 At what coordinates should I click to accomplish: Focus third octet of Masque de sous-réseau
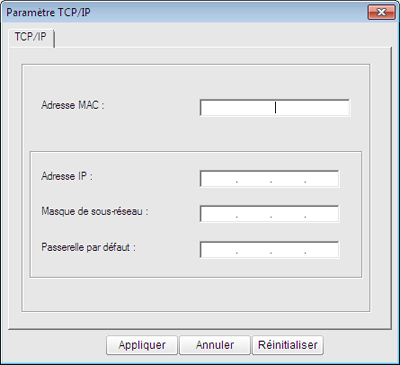pyautogui.click(x=288, y=214)
